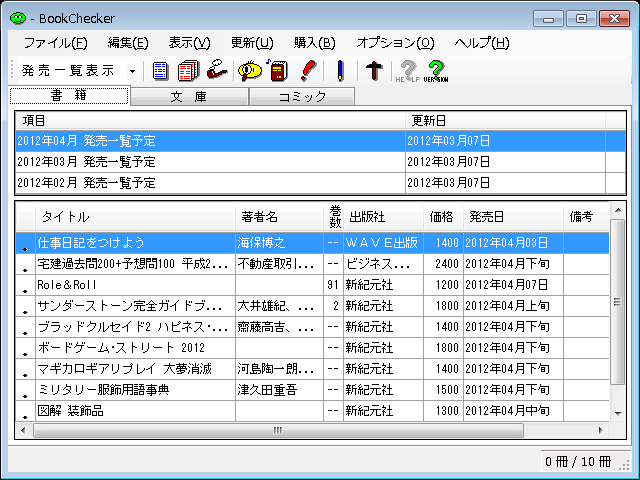Viewport: 640px width, 480px height.
Task: Open the ヘルプ(H) menu
Action: point(482,42)
